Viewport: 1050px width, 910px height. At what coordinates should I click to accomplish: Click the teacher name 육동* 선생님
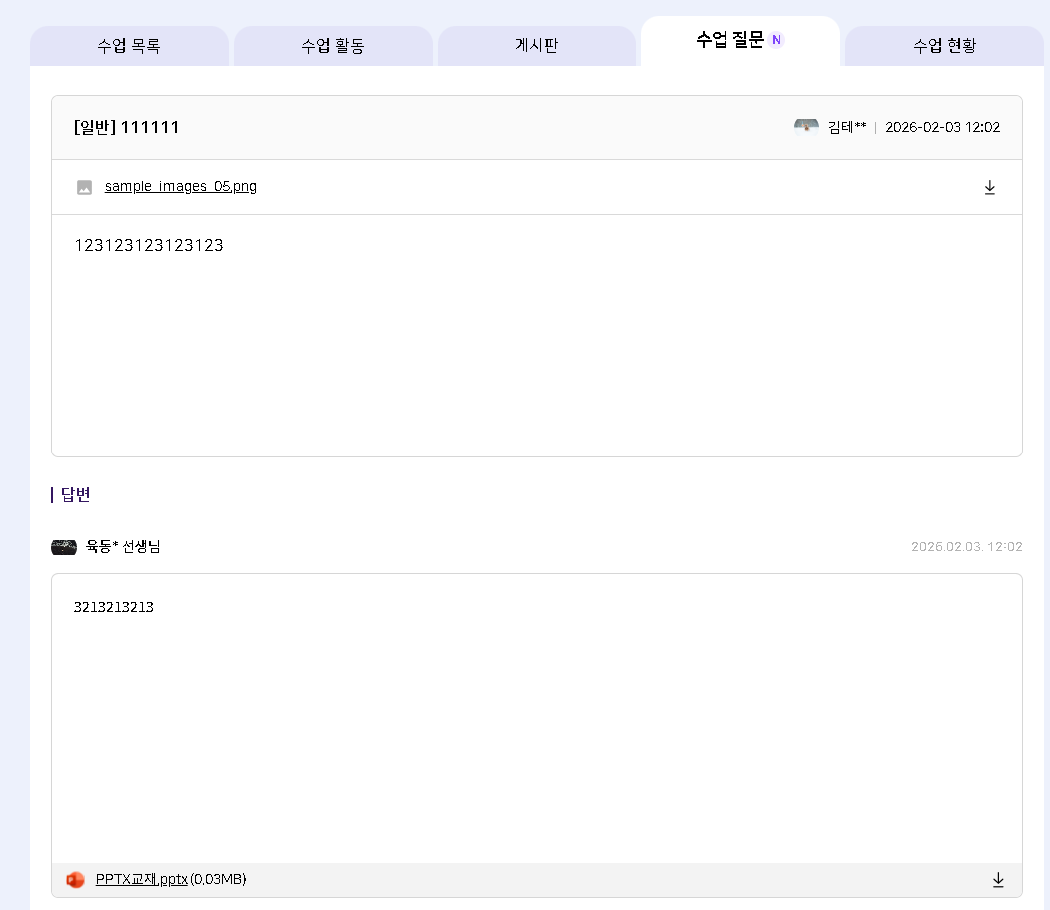pyautogui.click(x=123, y=547)
